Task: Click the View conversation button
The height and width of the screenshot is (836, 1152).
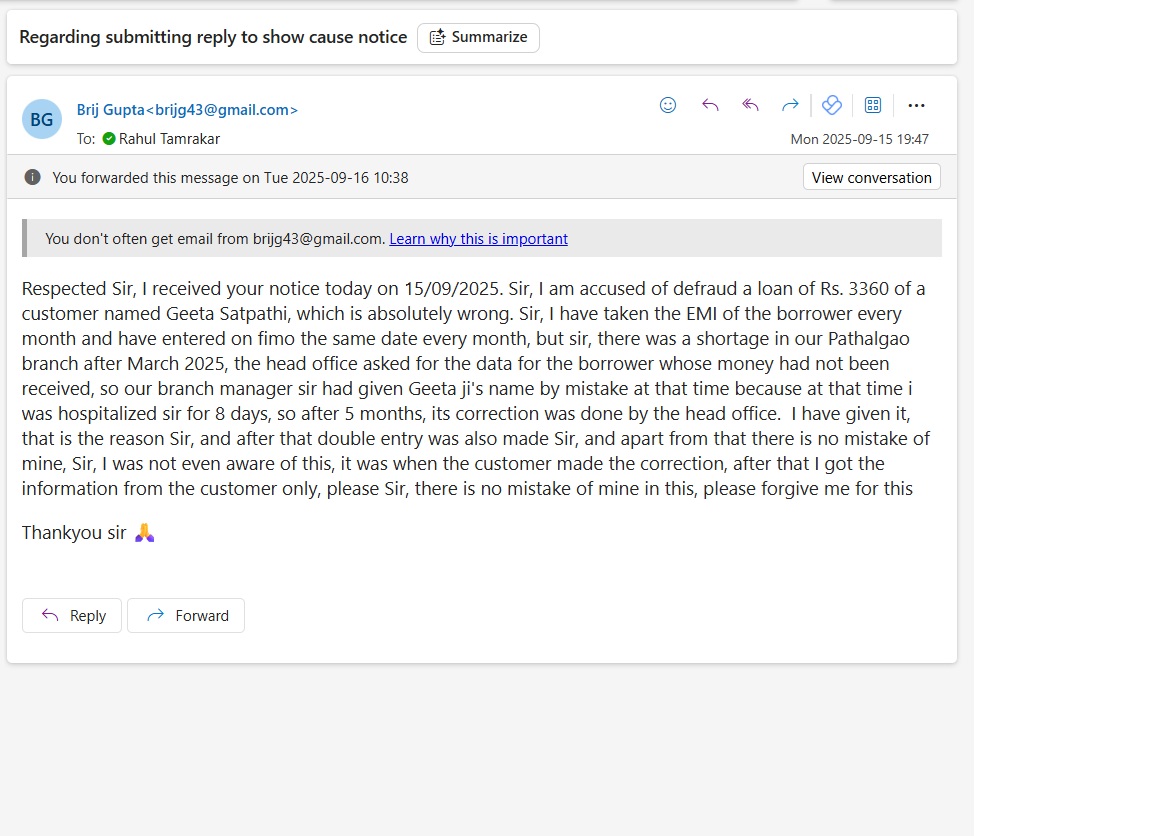Action: coord(871,177)
